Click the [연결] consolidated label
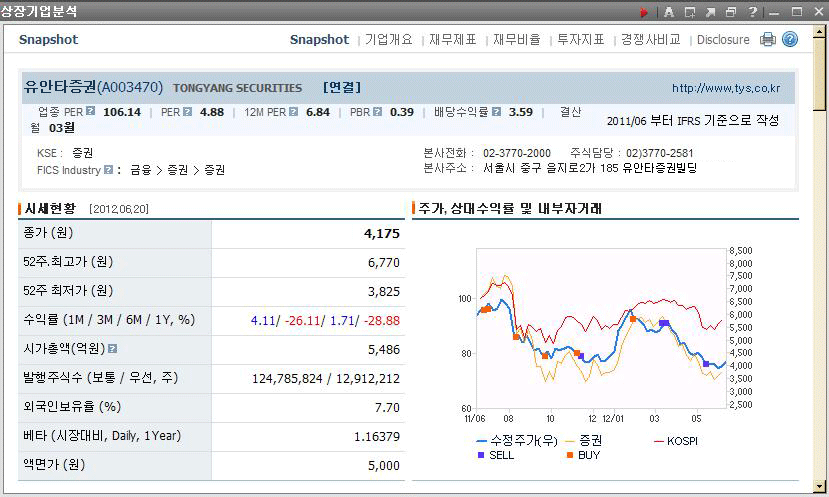The width and height of the screenshot is (829, 497). [x=342, y=87]
